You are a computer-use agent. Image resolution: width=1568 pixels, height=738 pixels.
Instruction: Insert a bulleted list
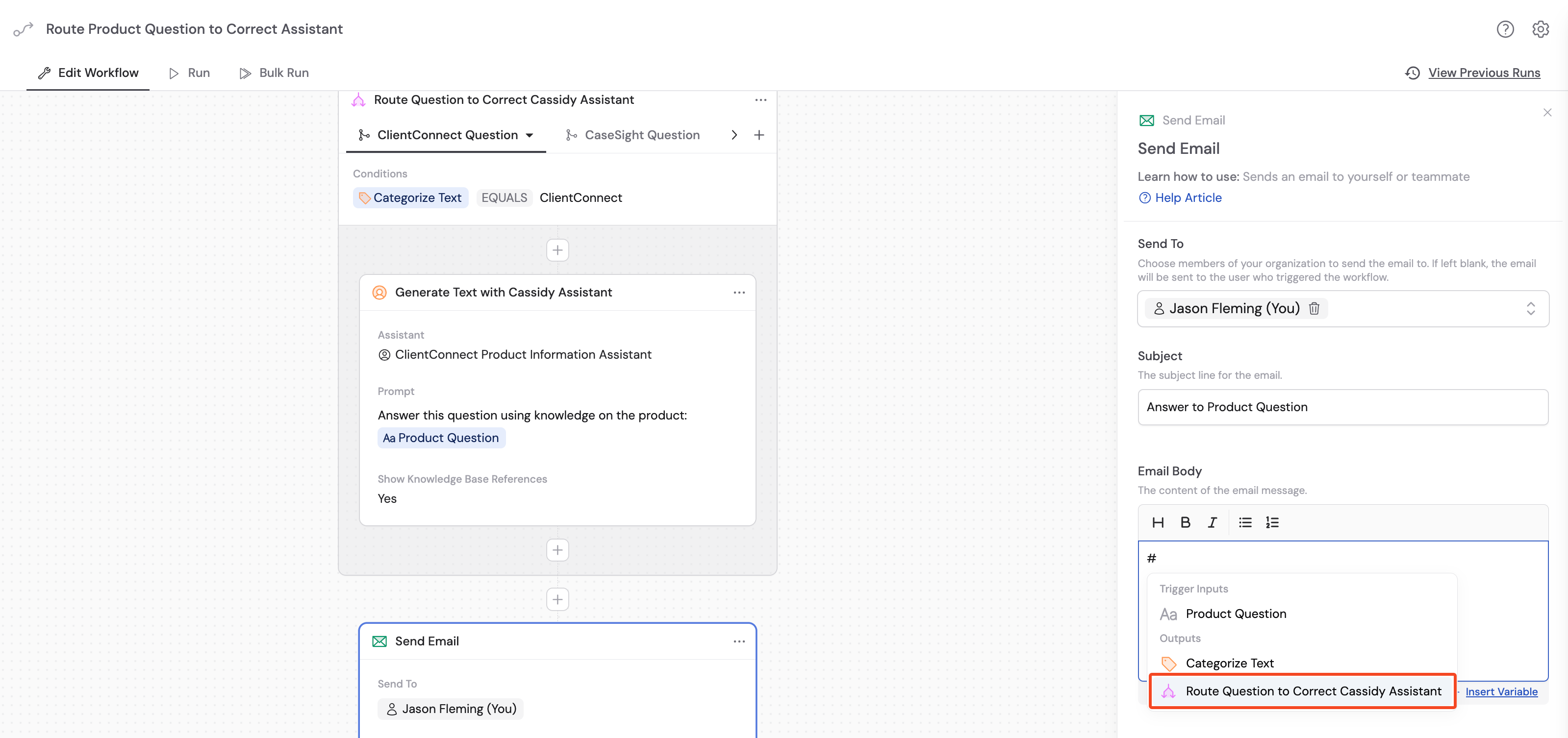click(x=1245, y=522)
